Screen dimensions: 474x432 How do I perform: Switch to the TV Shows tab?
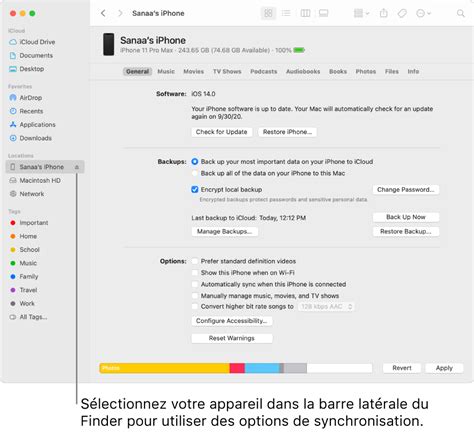pos(227,71)
